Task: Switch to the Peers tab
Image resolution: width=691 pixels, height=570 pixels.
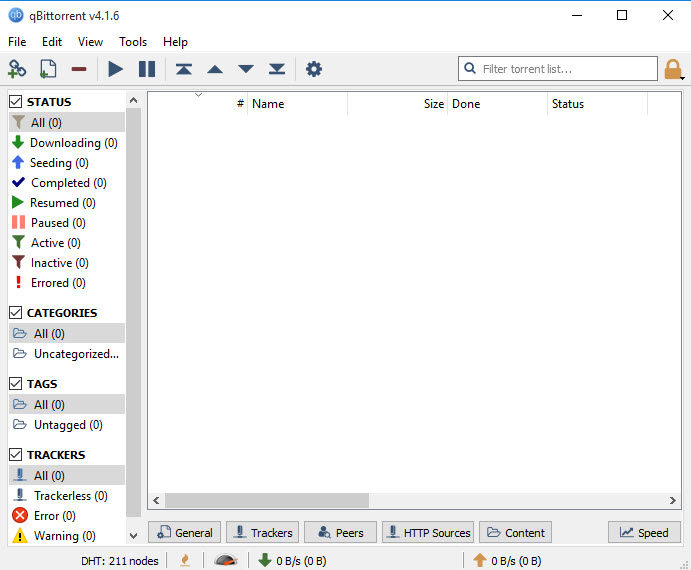Action: coord(341,533)
